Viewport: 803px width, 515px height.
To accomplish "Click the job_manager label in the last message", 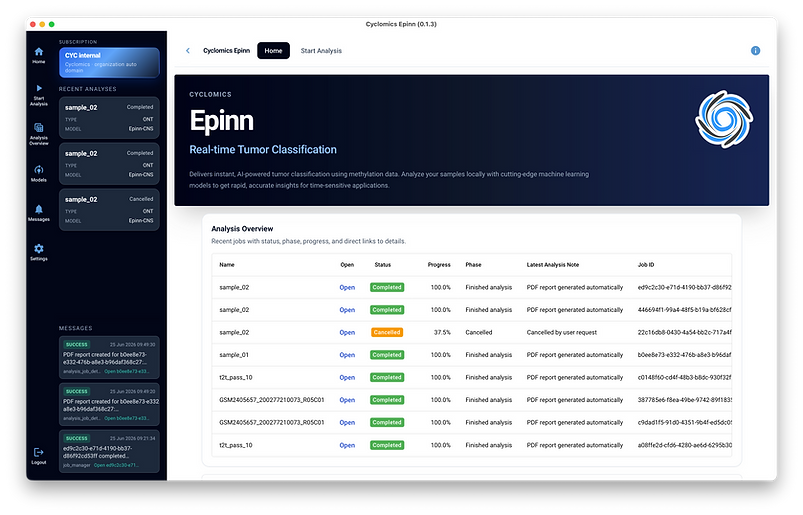I will pos(77,465).
